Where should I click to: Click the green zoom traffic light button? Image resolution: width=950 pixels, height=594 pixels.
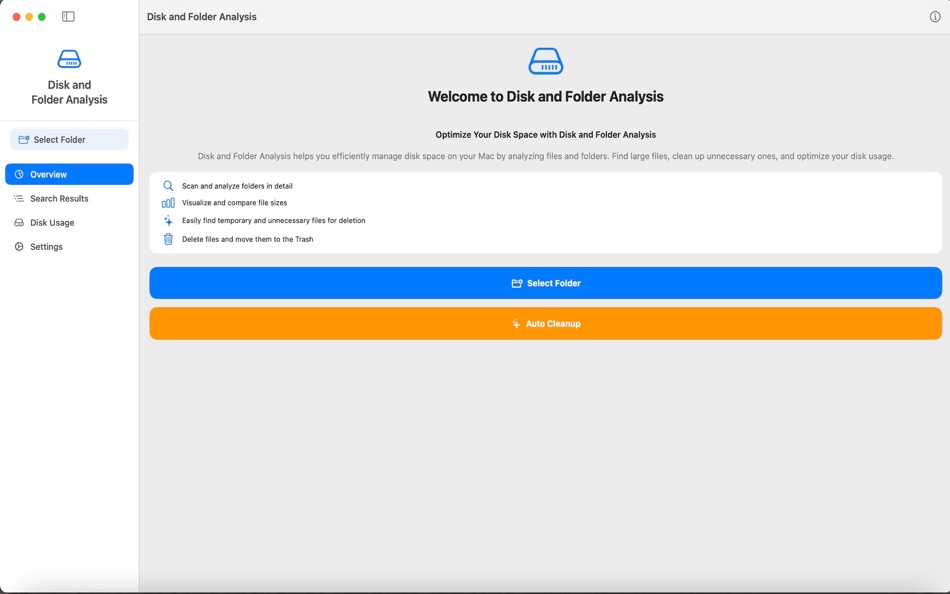click(x=42, y=16)
